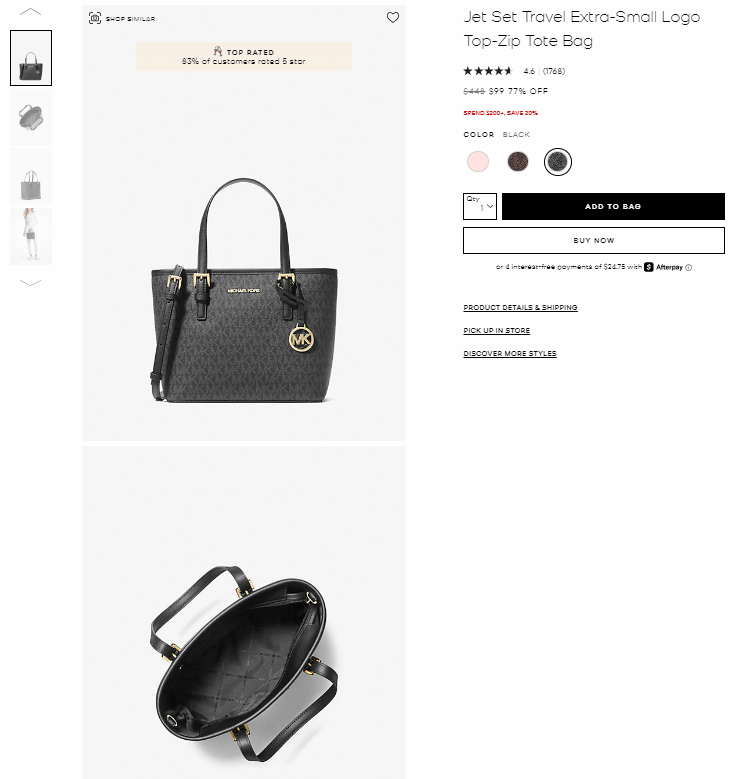Open Product Details & Shipping link
This screenshot has height=779, width=729.
(x=520, y=308)
